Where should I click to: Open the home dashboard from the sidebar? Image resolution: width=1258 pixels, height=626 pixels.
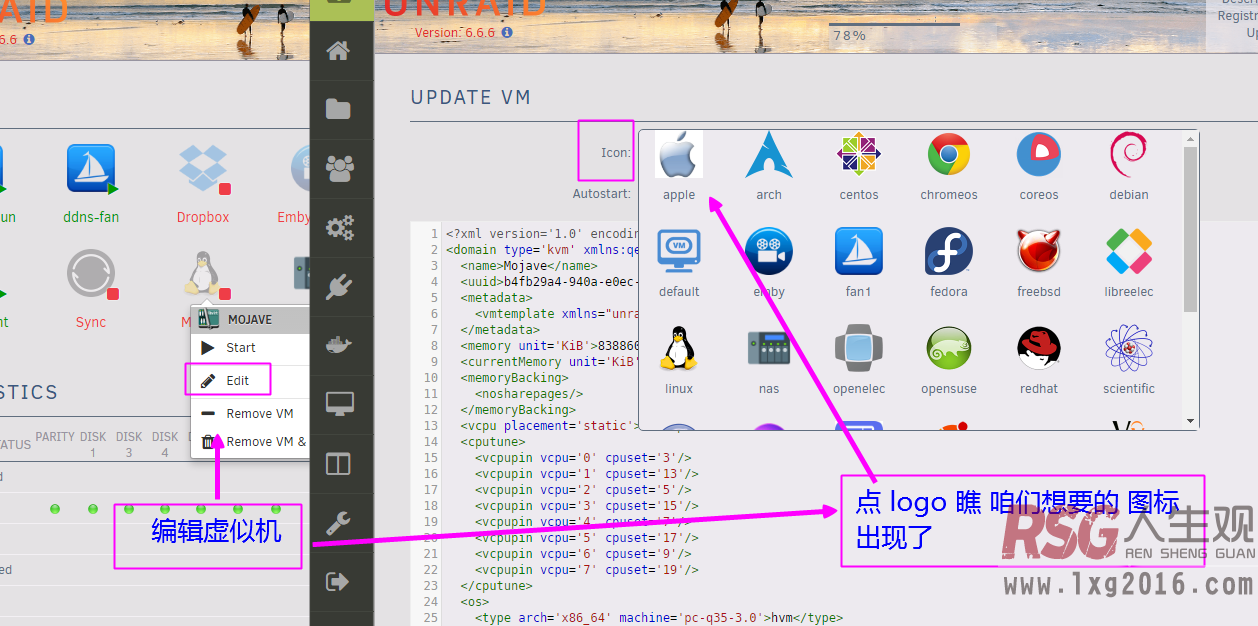pos(339,51)
